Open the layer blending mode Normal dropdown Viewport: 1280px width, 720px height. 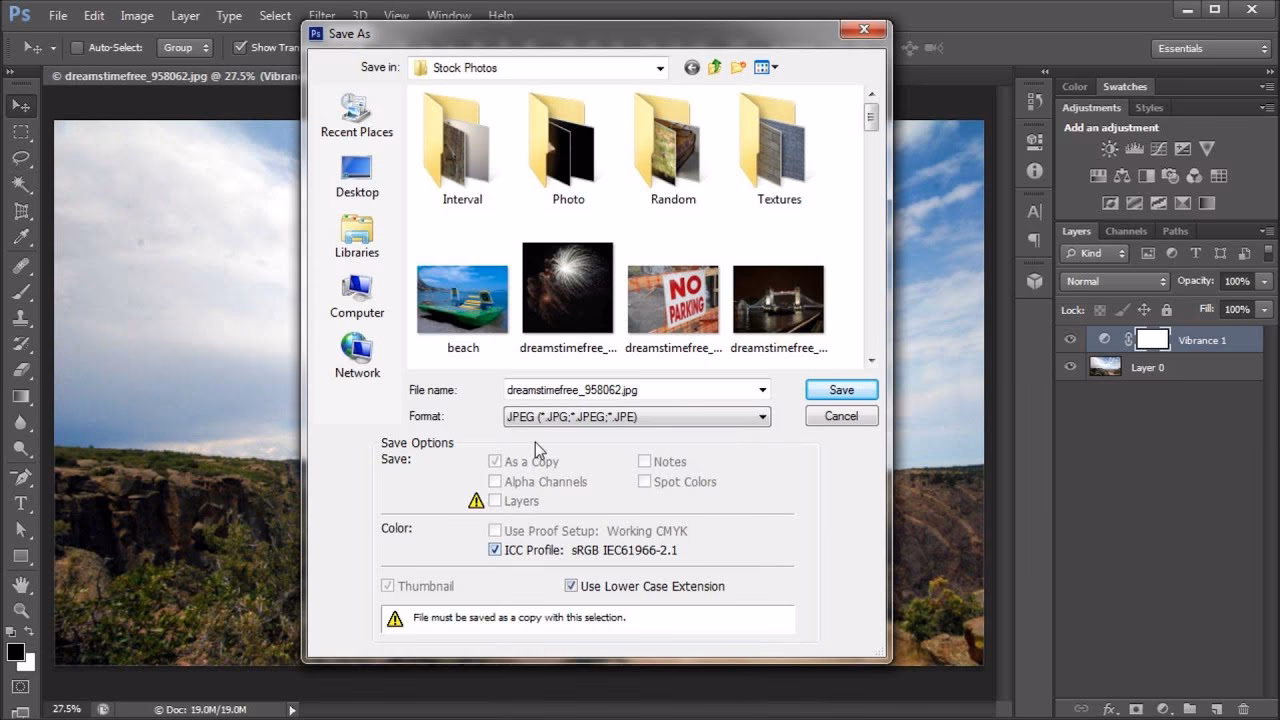[x=1113, y=281]
